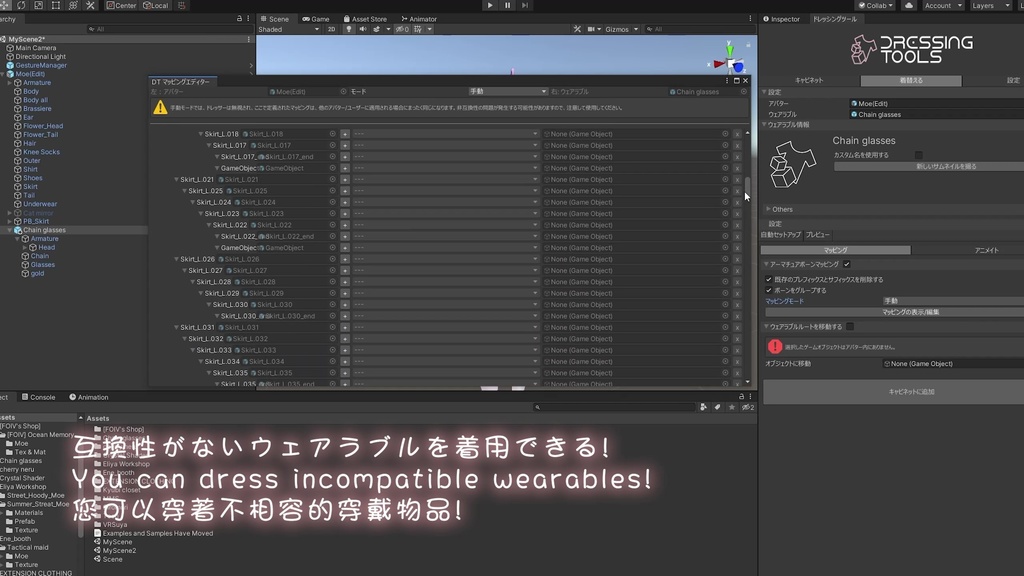1024x576 pixels.
Task: Collapse the Skirt_L.021 tree item
Action: (x=176, y=179)
